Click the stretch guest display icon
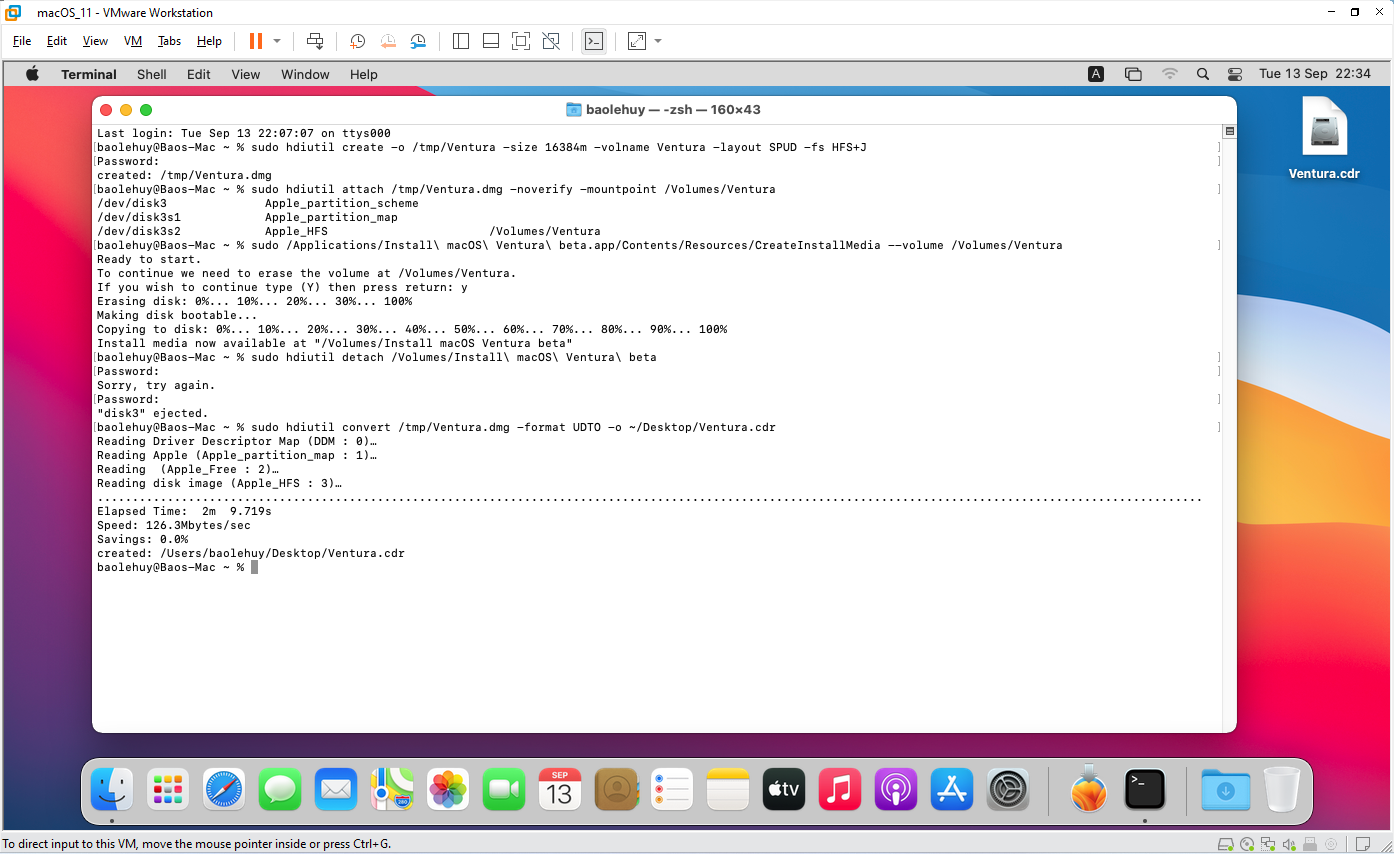 [x=637, y=41]
